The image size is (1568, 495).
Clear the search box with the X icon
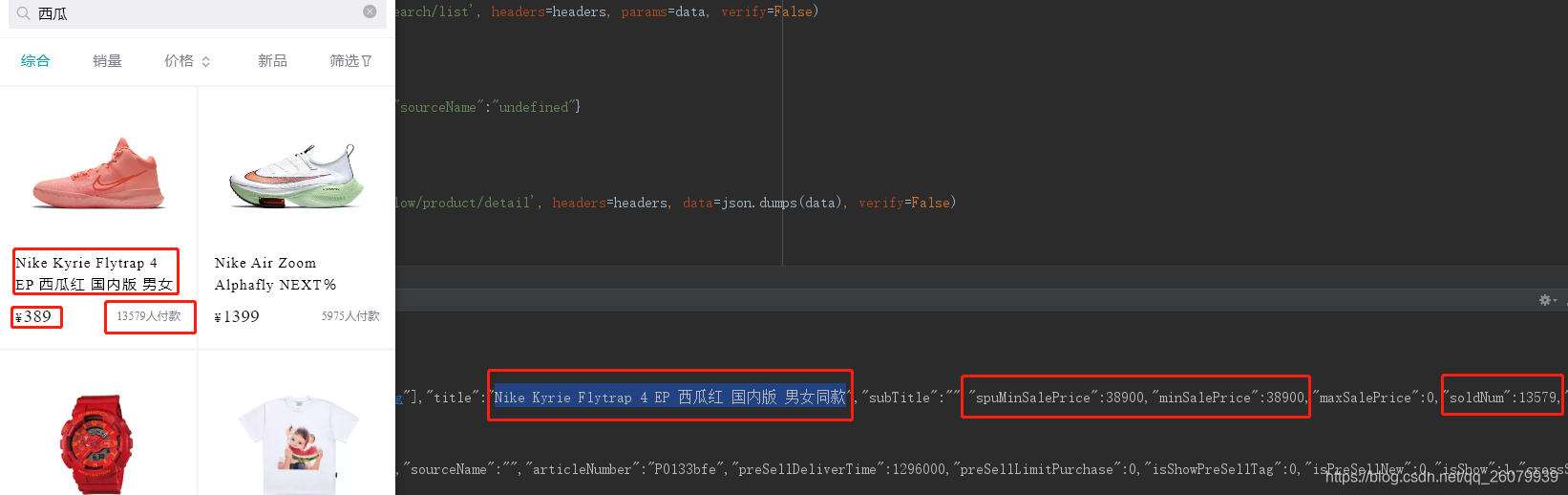point(370,11)
